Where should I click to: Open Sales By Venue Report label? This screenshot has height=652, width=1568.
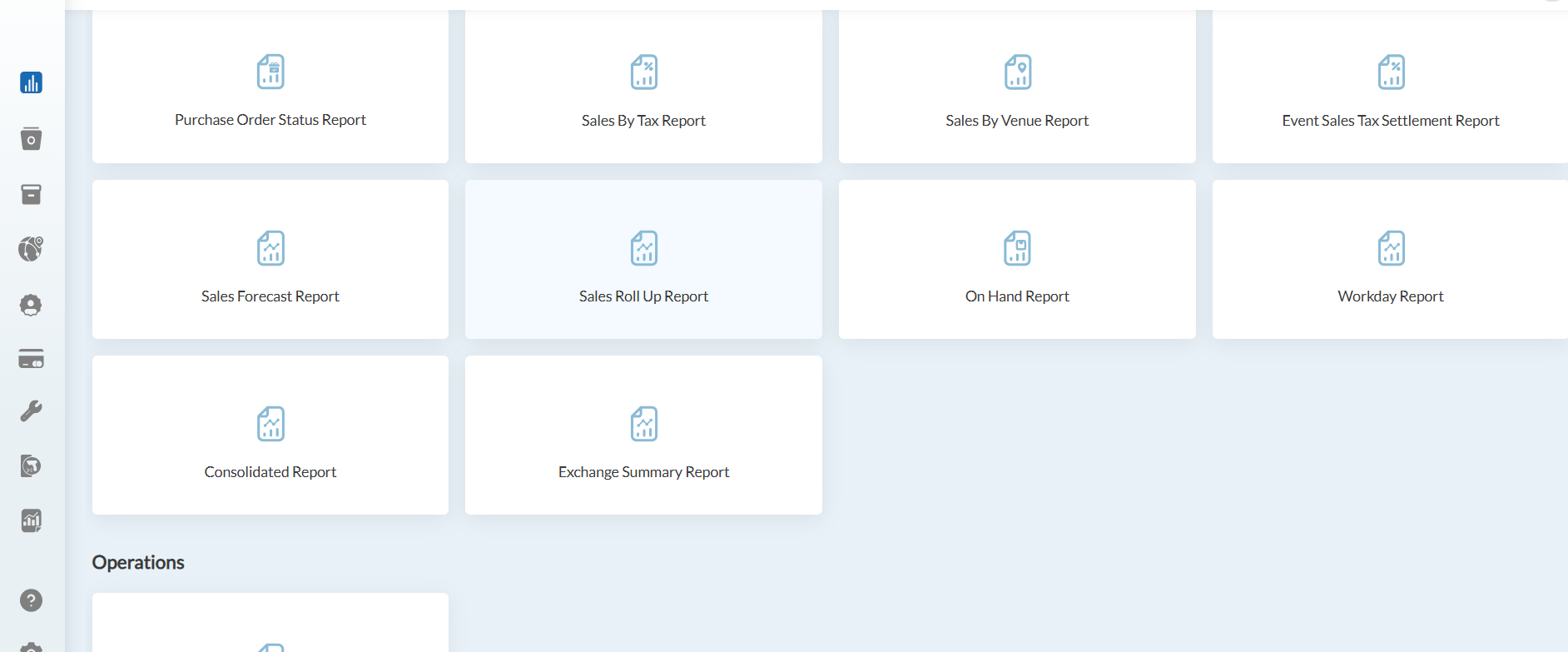pyautogui.click(x=1017, y=121)
